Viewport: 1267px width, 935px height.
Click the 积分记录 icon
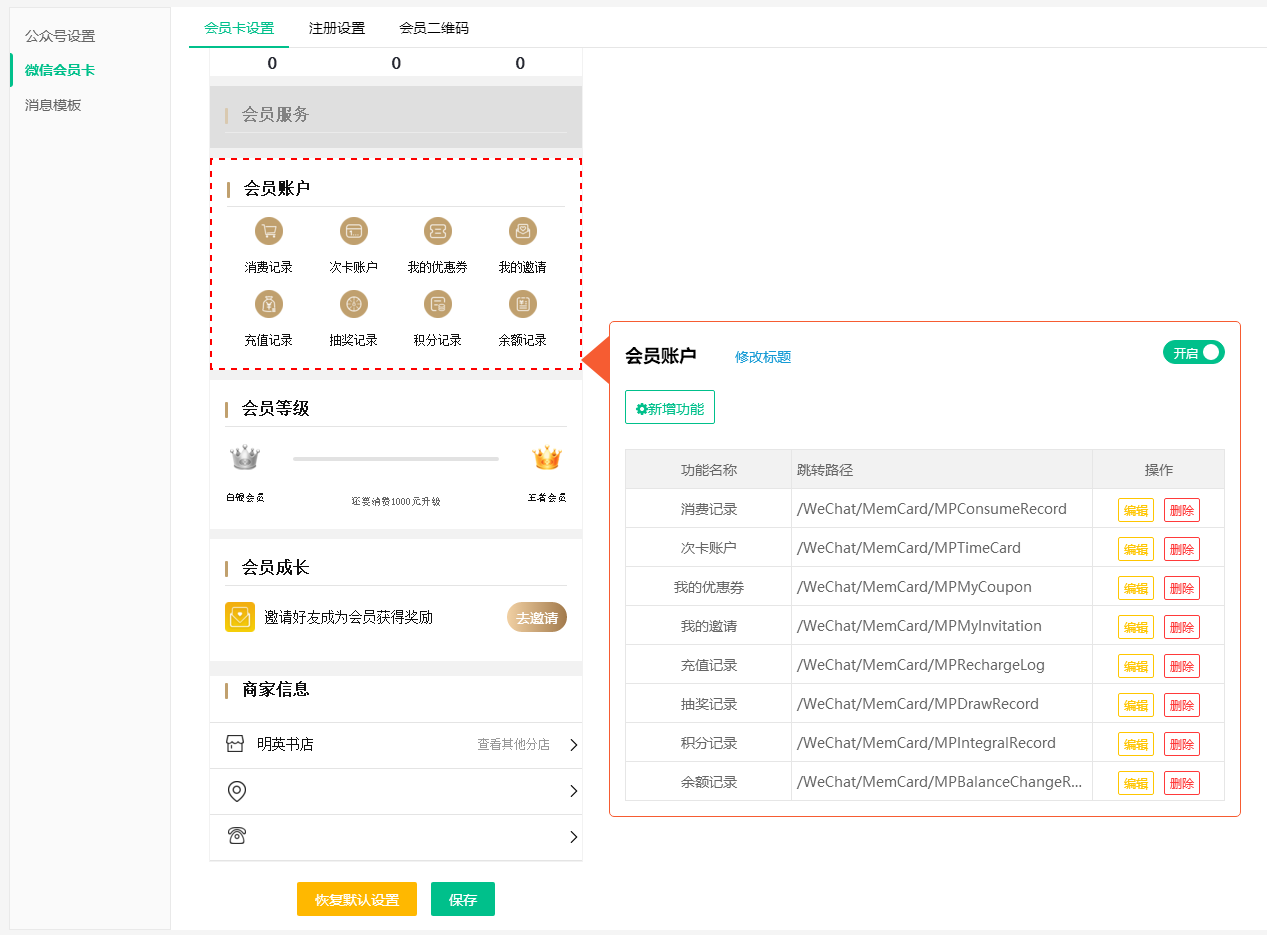438,304
